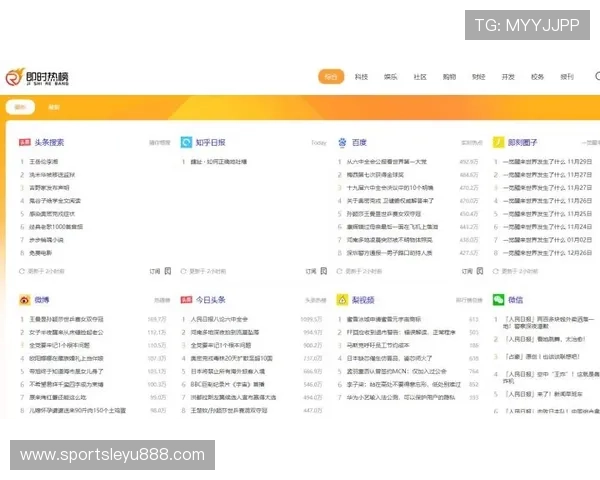Open item 1 in 微博 list
Image resolution: width=600 pixels, height=480 pixels.
point(67,319)
